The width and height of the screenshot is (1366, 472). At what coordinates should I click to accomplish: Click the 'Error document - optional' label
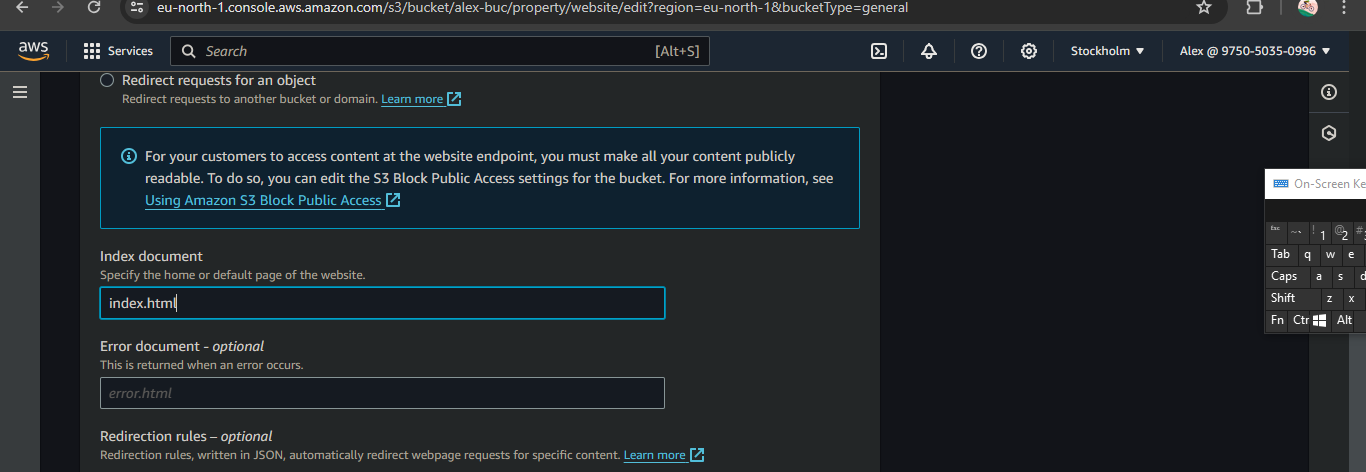tap(182, 346)
